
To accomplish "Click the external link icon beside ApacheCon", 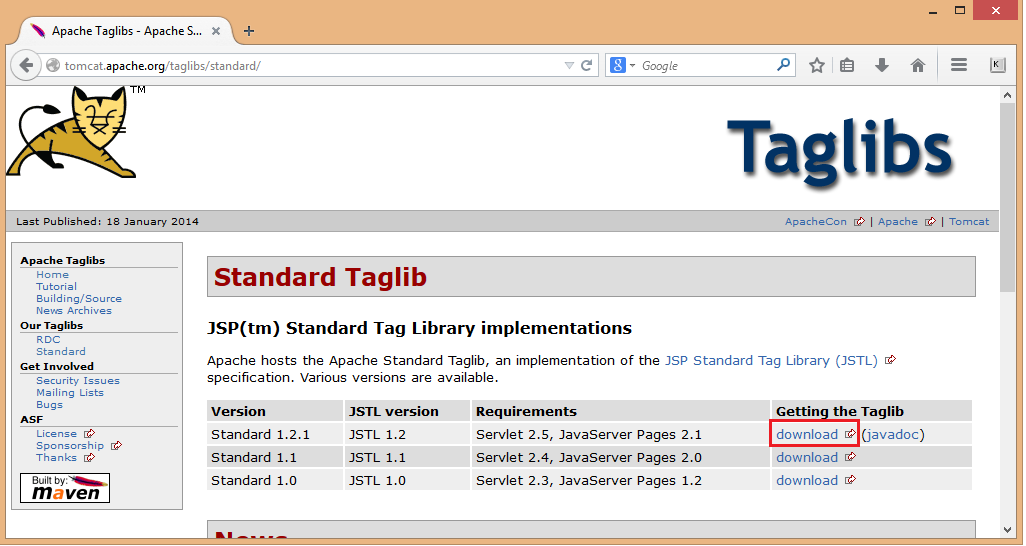I will (x=859, y=222).
